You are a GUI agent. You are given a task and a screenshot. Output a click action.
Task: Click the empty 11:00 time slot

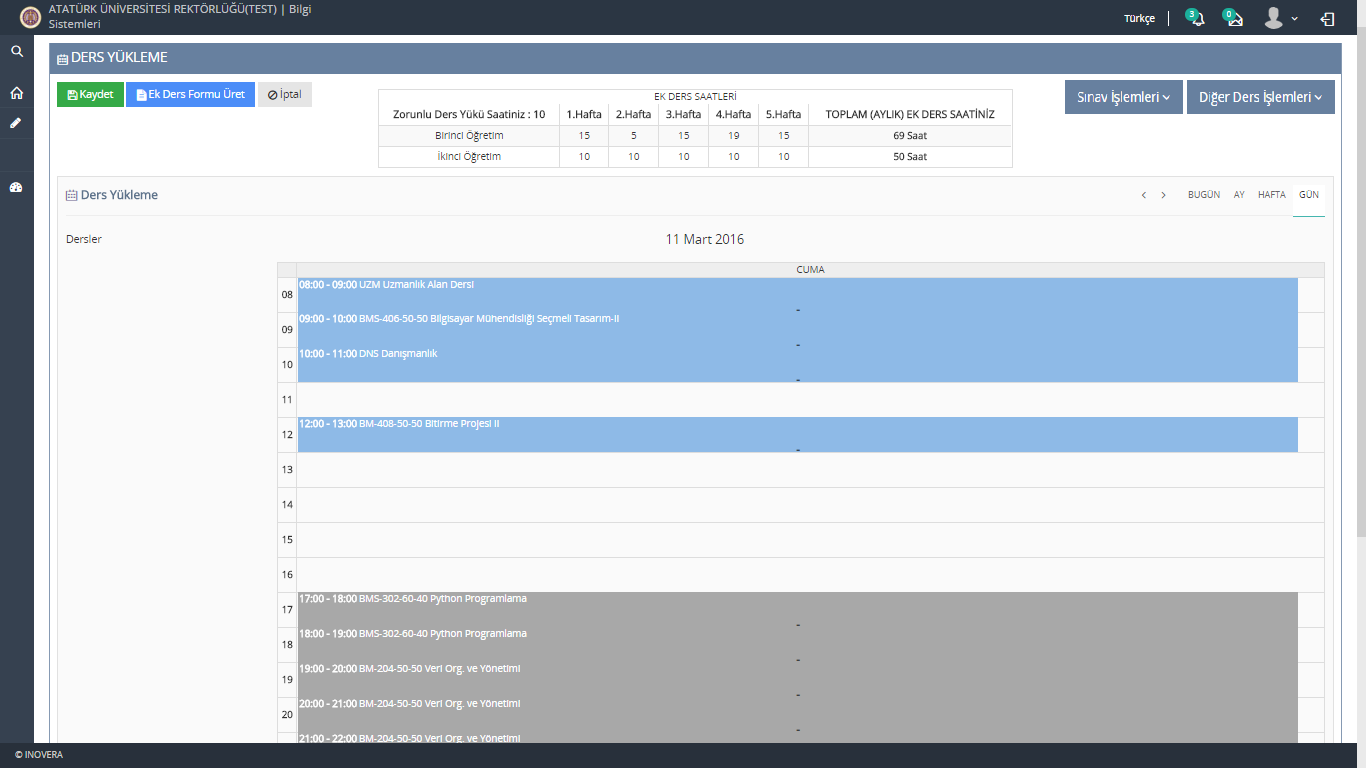[x=810, y=400]
